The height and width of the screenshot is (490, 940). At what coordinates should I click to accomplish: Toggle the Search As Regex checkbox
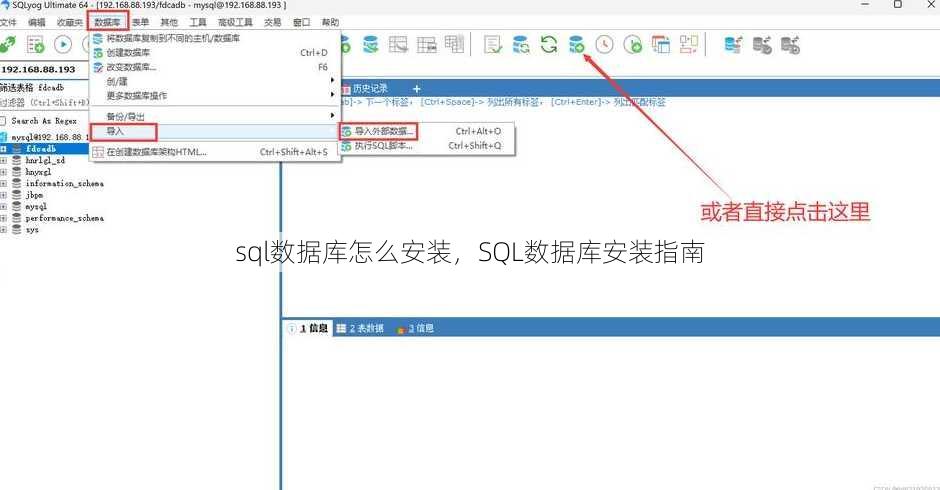coord(3,121)
